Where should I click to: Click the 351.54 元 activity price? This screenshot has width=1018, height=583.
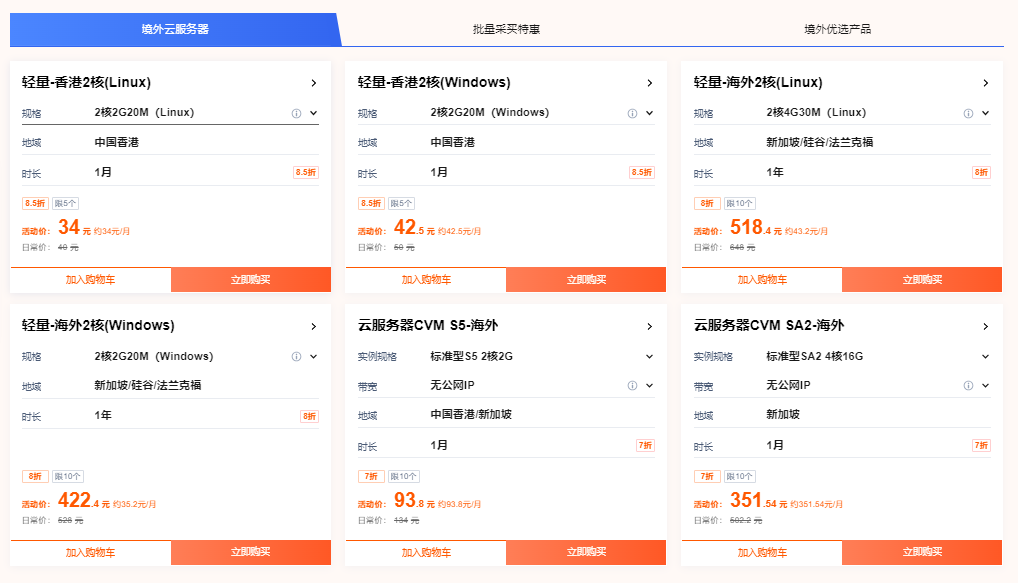click(758, 500)
